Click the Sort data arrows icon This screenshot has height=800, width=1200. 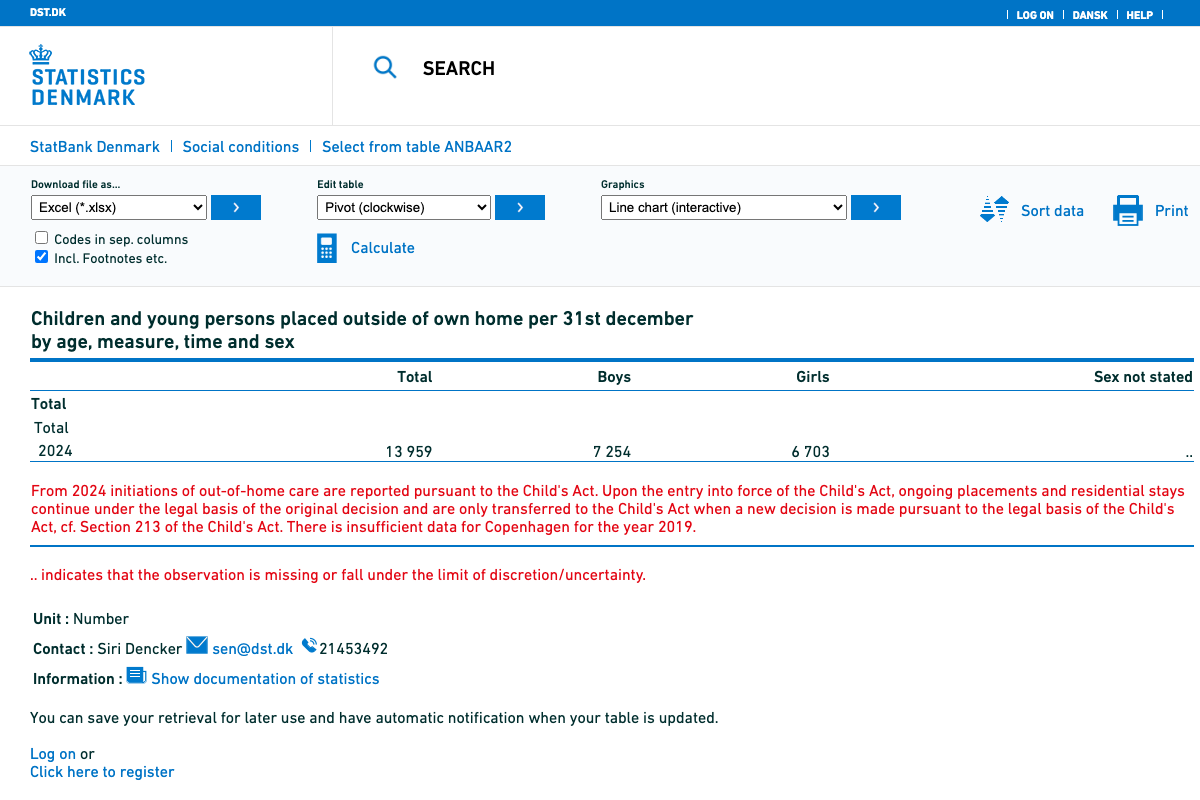994,210
